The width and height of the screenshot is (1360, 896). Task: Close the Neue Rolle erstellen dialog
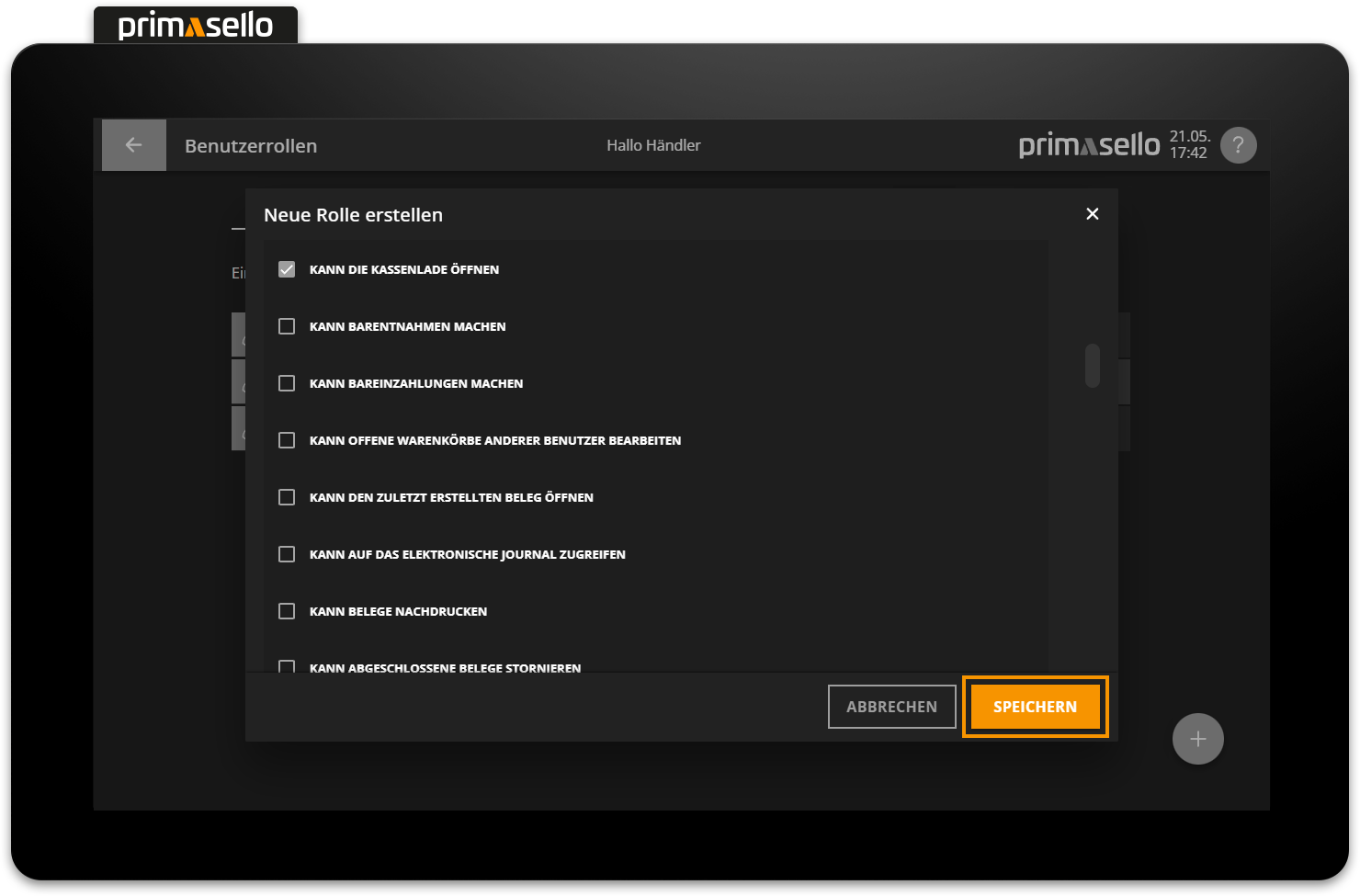pos(1092,214)
